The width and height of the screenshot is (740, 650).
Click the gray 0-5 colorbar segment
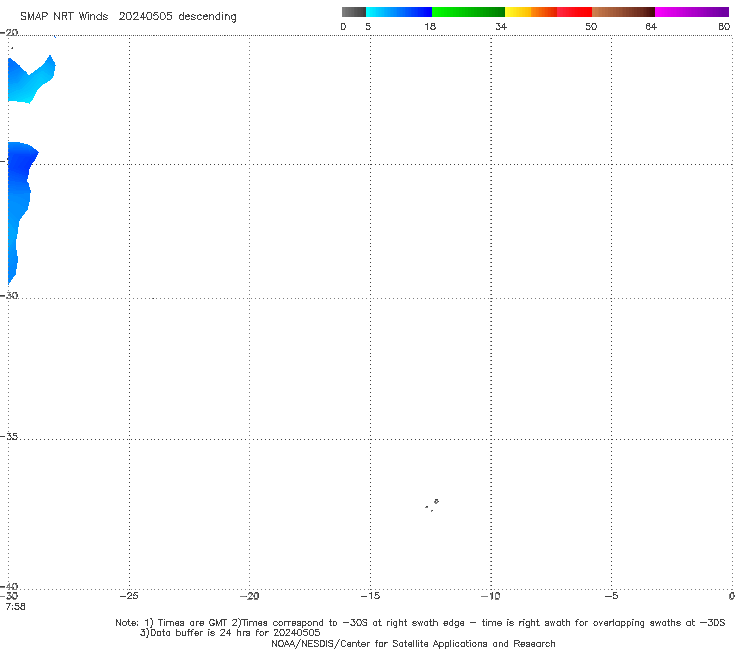coord(353,12)
